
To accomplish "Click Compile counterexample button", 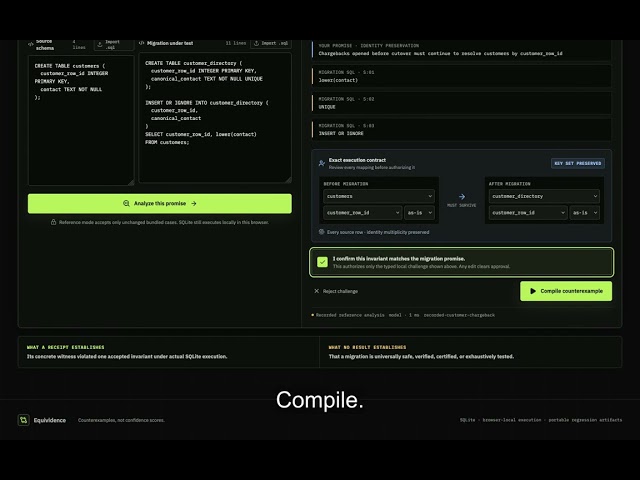I will [x=566, y=291].
